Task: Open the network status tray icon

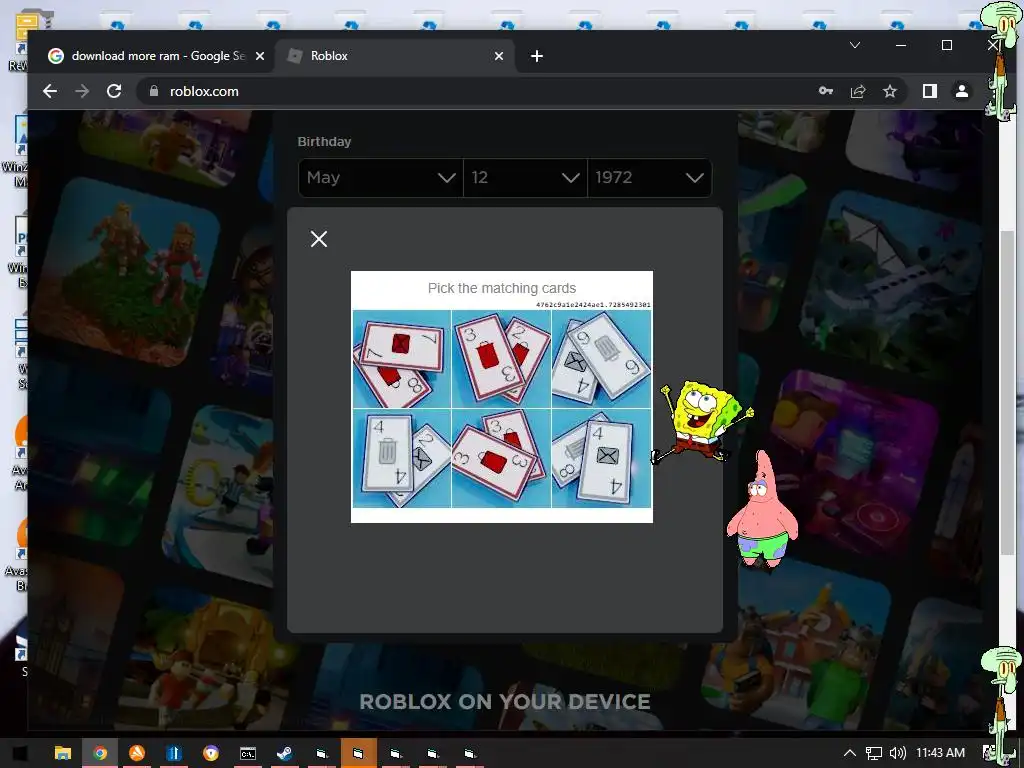Action: [874, 753]
